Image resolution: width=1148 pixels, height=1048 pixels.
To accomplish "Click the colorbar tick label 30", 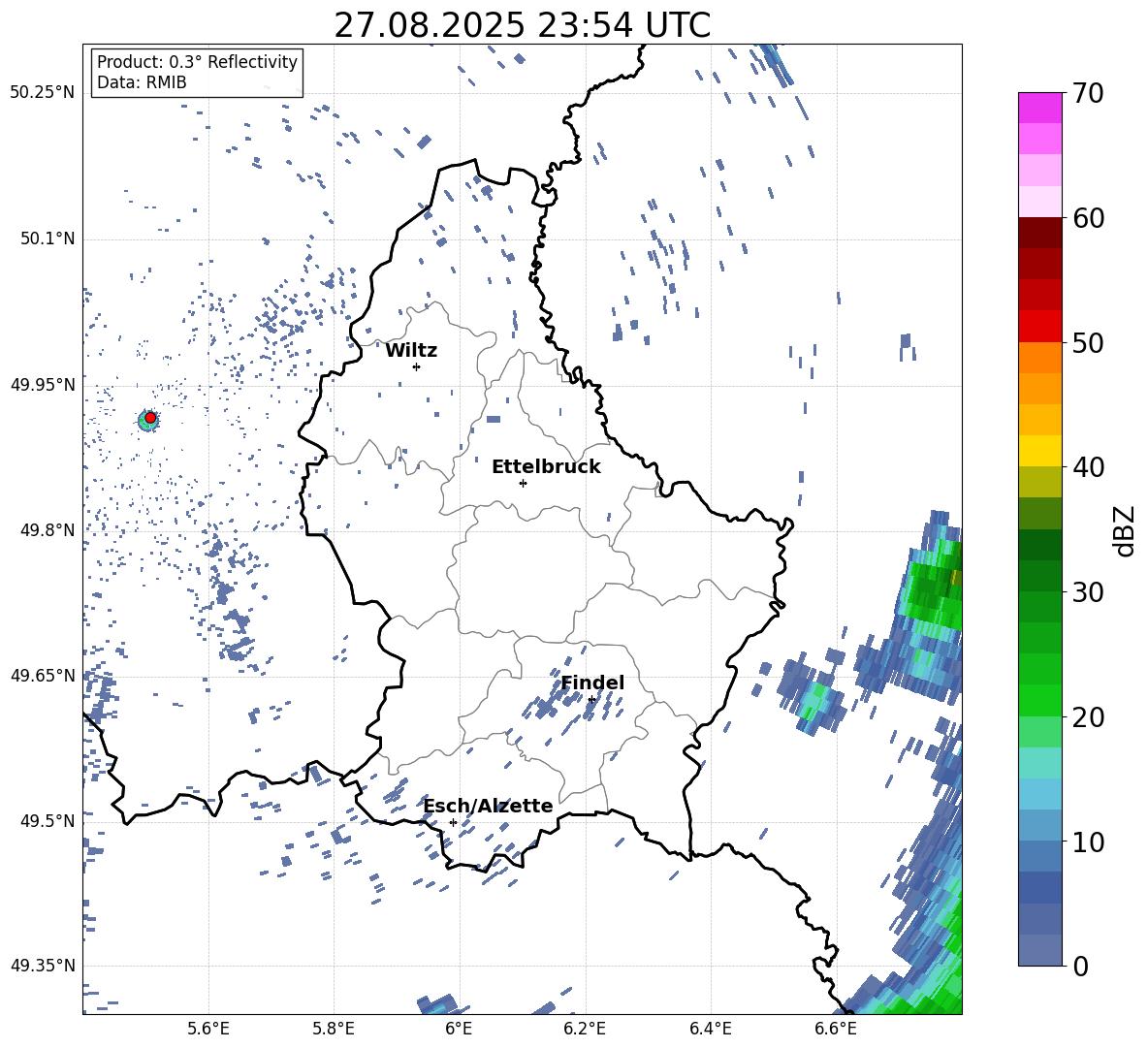I will click(x=1088, y=592).
